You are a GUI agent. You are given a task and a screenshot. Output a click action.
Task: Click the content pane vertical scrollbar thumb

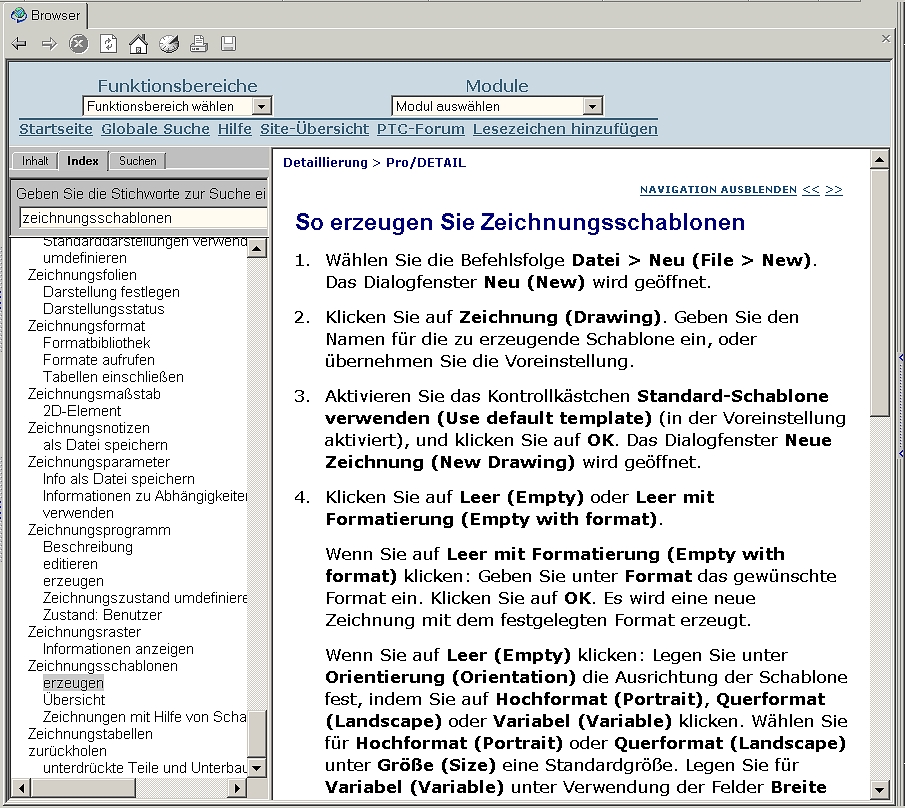pos(879,291)
